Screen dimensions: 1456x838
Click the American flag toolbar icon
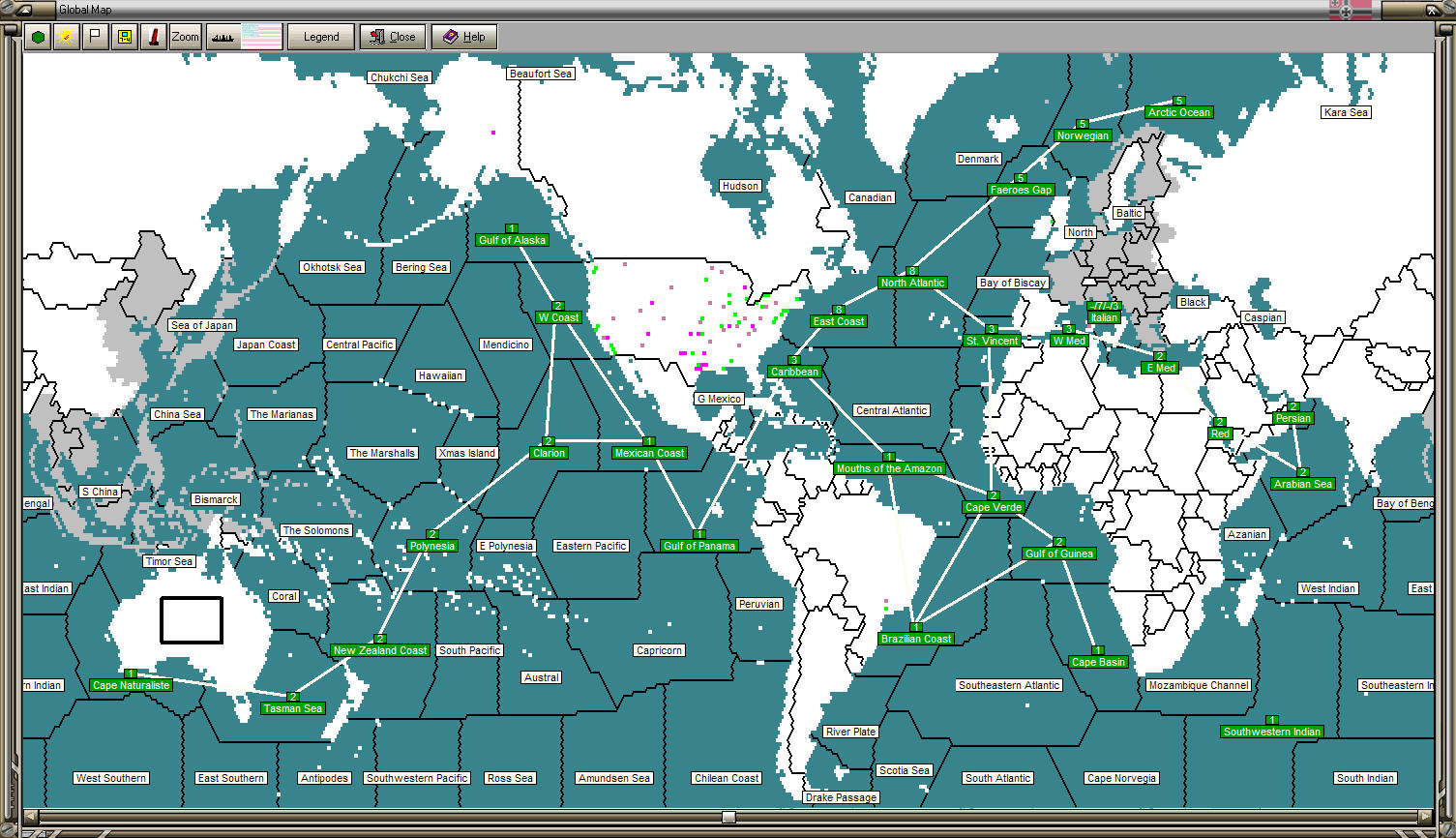click(261, 36)
